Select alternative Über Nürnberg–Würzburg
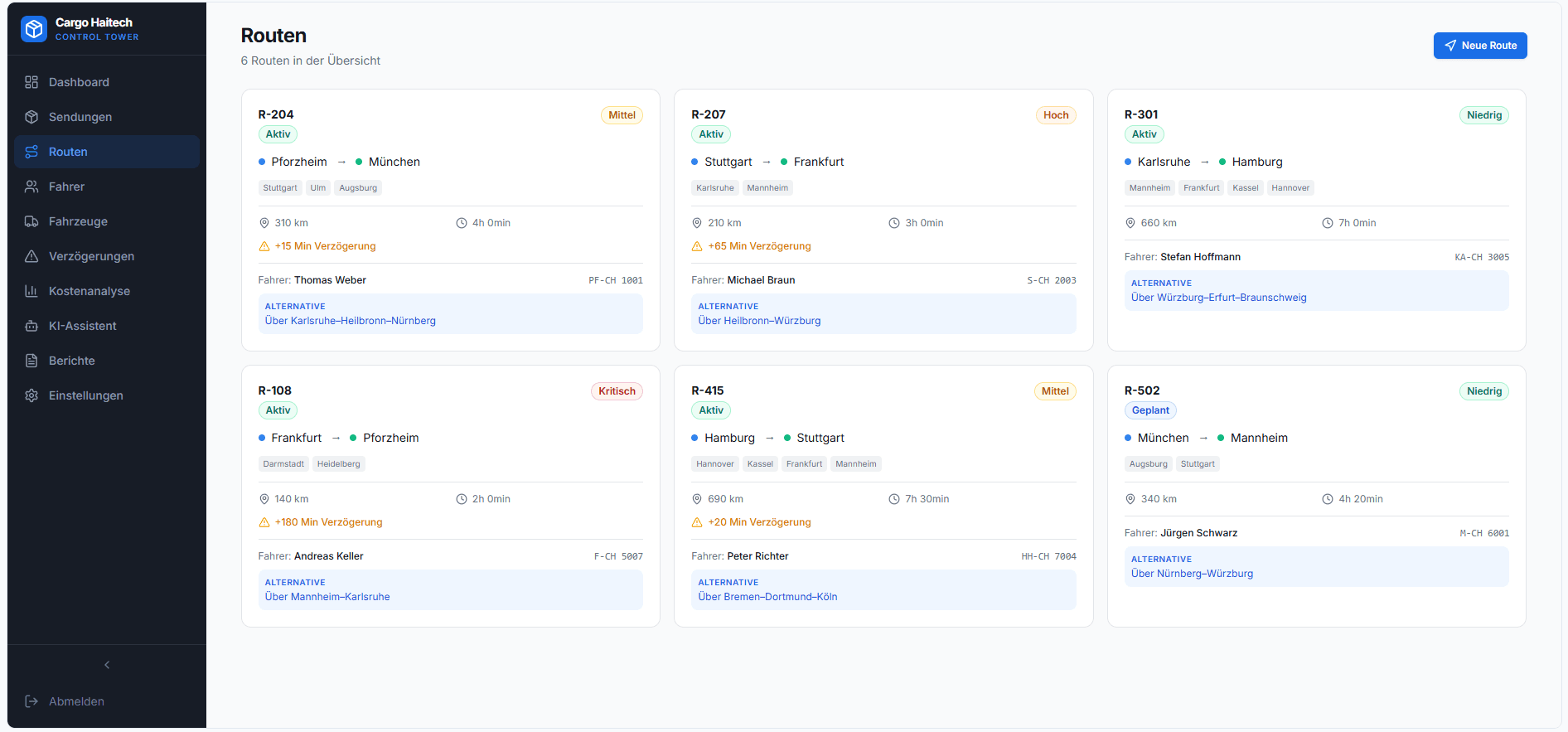Image resolution: width=1568 pixels, height=732 pixels. coord(1317,567)
